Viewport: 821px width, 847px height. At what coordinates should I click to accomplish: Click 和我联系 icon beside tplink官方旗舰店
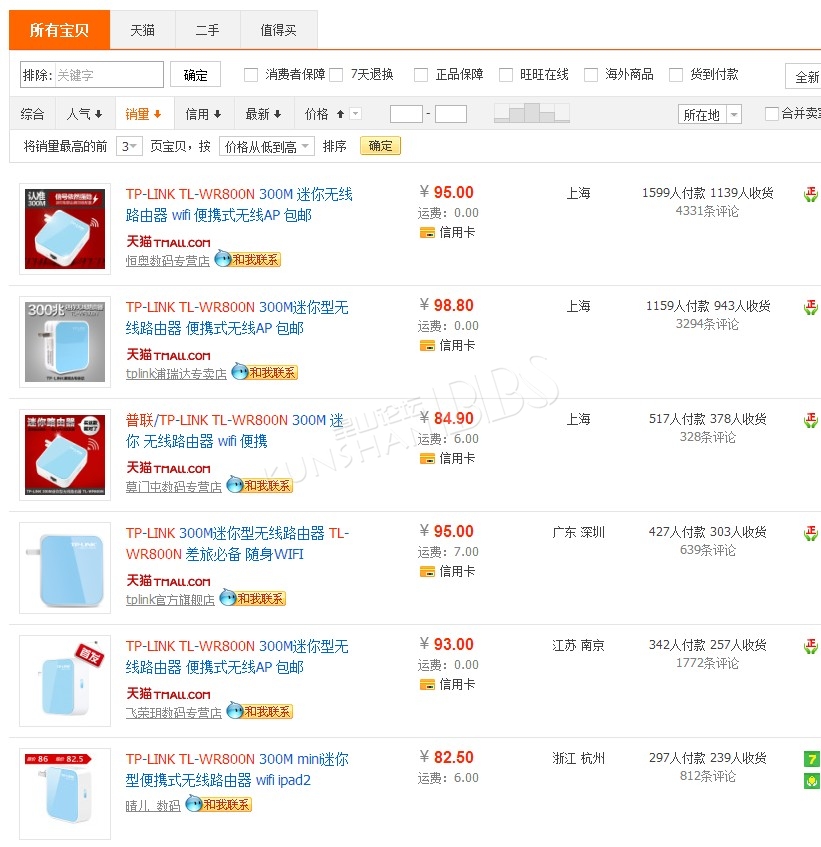[252, 599]
